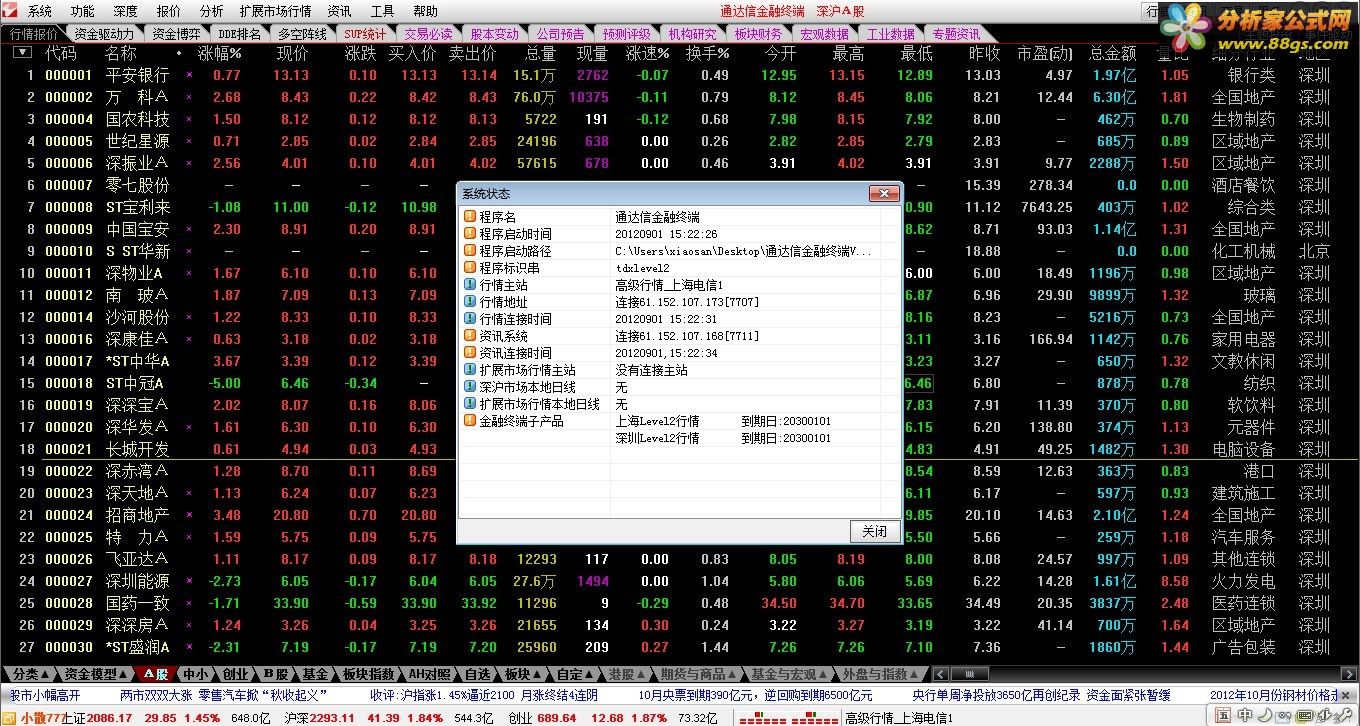Viewport: 1360px width, 726px height.
Task: Click the headline 央行单周净投放3650亿再创纪录
Action: pos(995,695)
